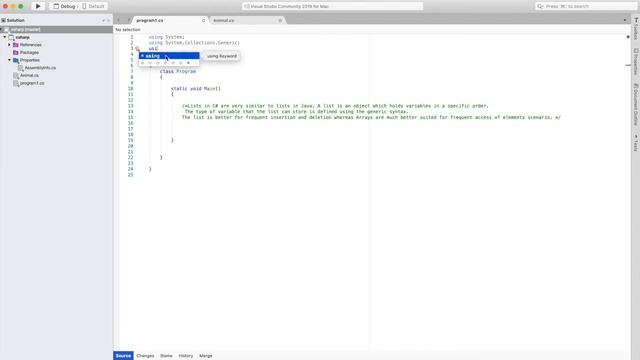
Task: Open AssemblyInfo.cs in the solution tree
Action: click(x=40, y=68)
